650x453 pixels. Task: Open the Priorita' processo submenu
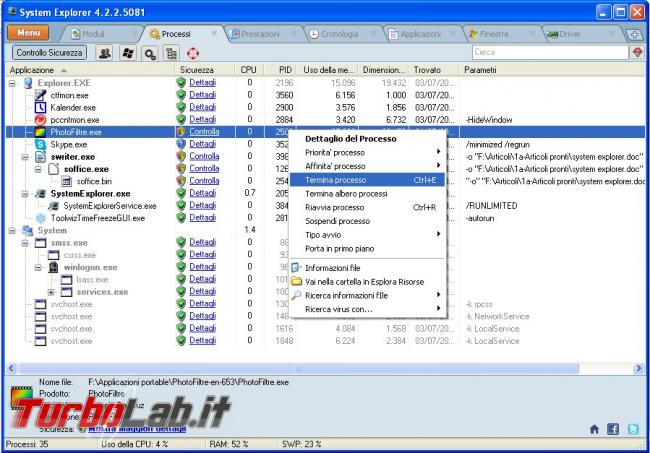(367, 153)
